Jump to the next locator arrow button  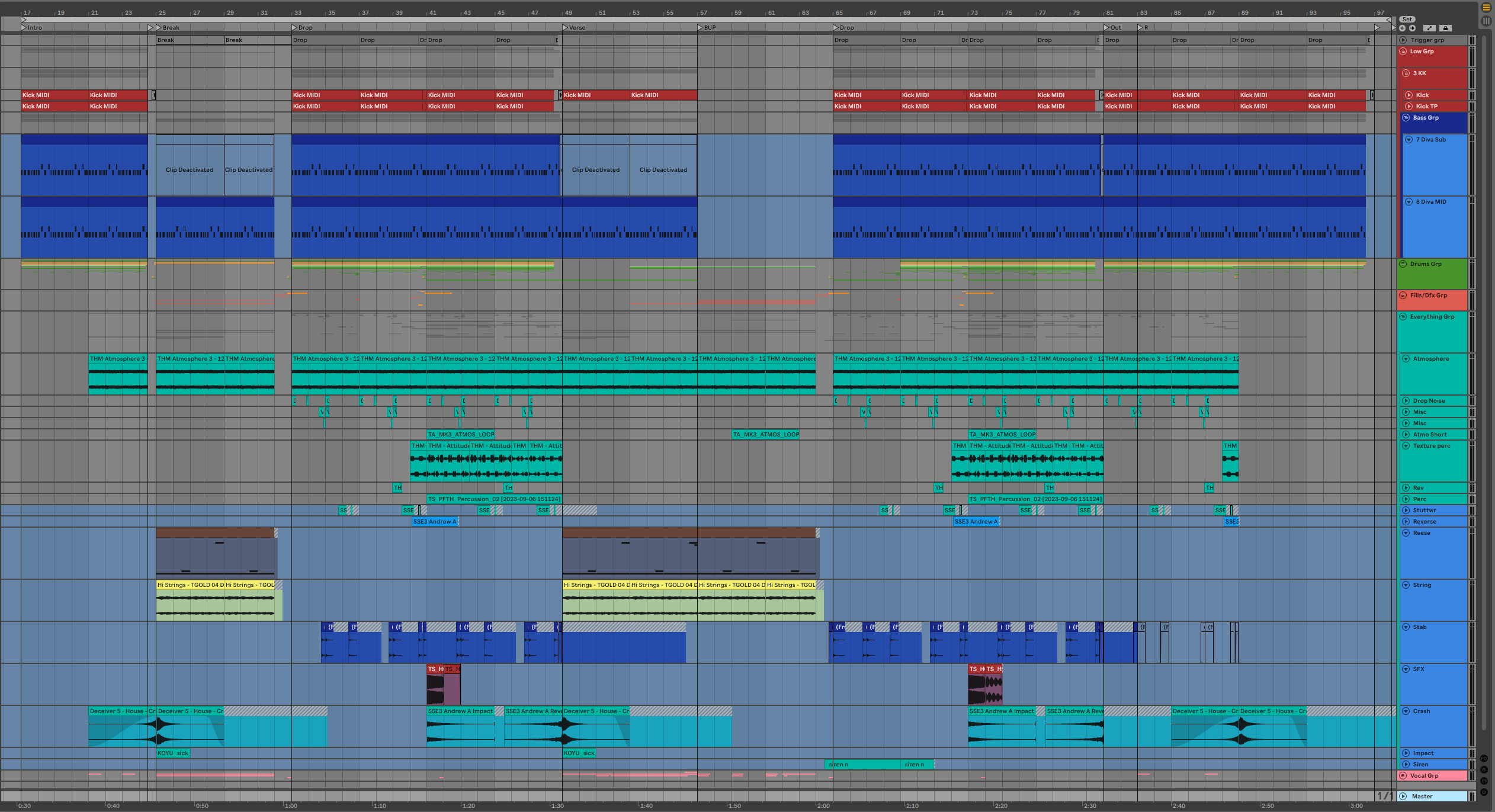(x=1413, y=28)
